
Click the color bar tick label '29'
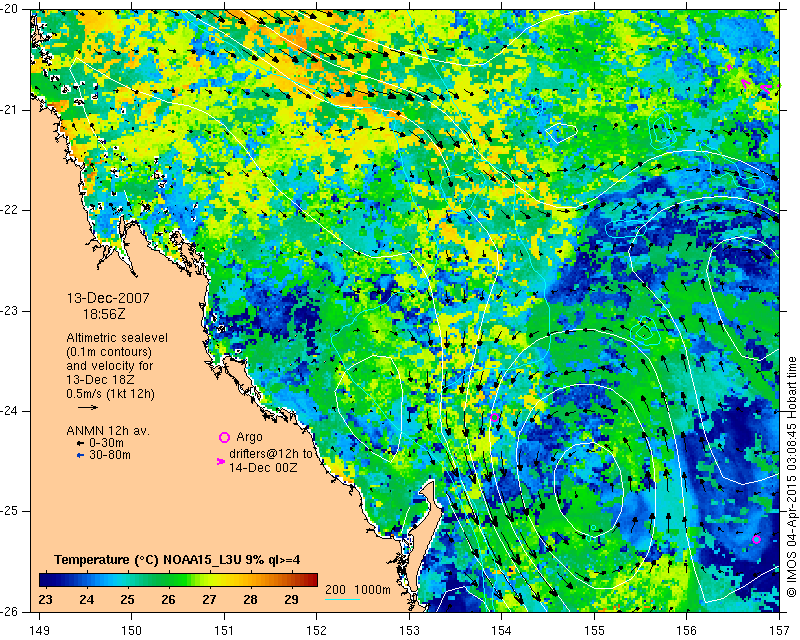click(291, 599)
